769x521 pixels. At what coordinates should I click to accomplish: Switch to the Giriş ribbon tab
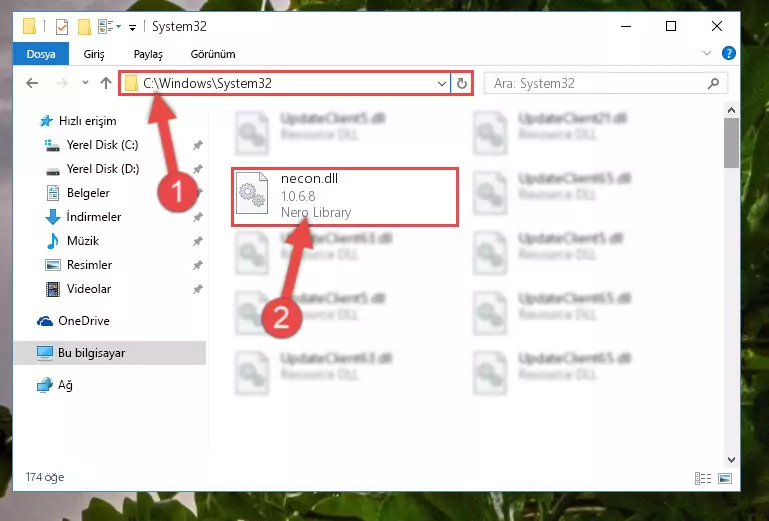click(94, 54)
